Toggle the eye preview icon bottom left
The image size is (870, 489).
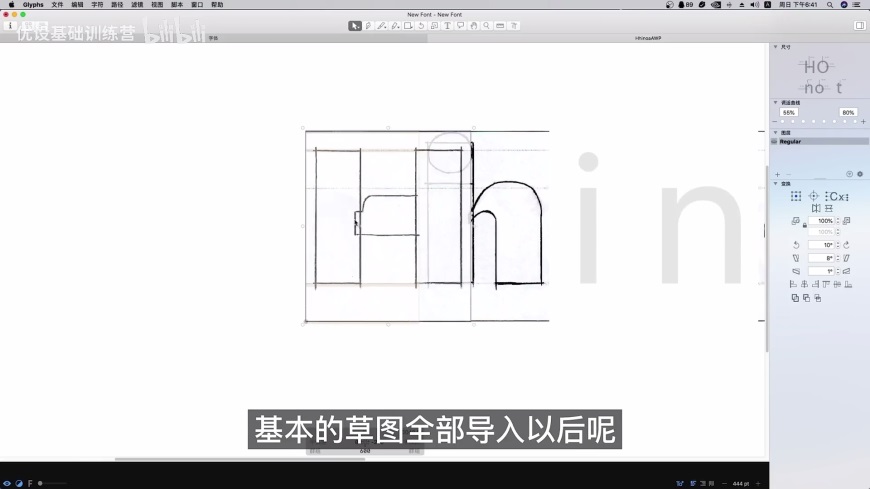tap(7, 483)
